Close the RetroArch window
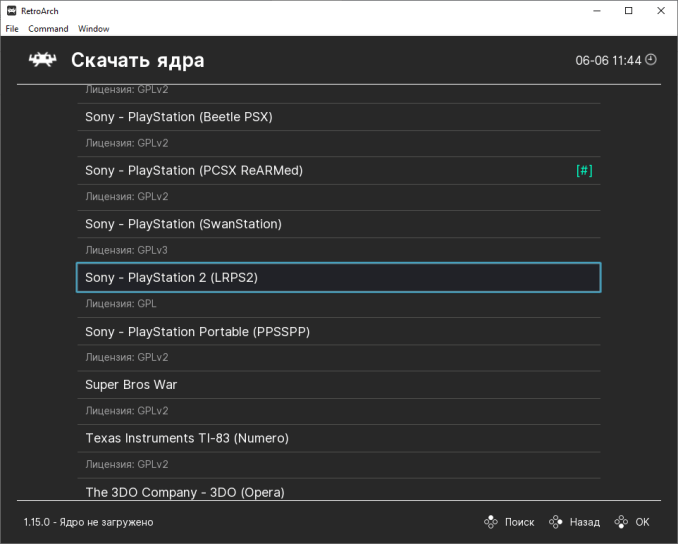The height and width of the screenshot is (544, 678). click(661, 11)
